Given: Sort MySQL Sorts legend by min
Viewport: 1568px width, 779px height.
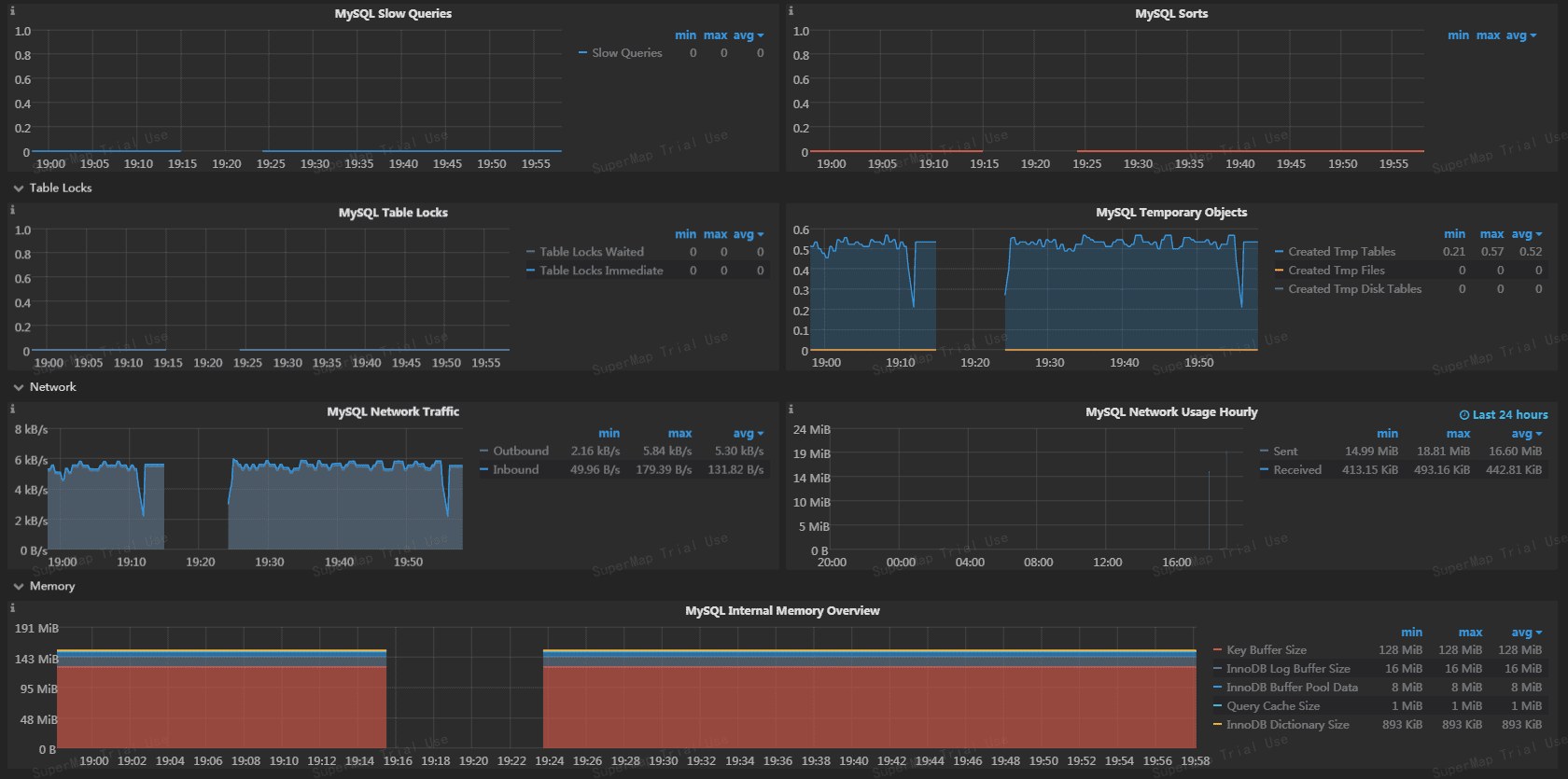Looking at the screenshot, I should click(x=1458, y=35).
